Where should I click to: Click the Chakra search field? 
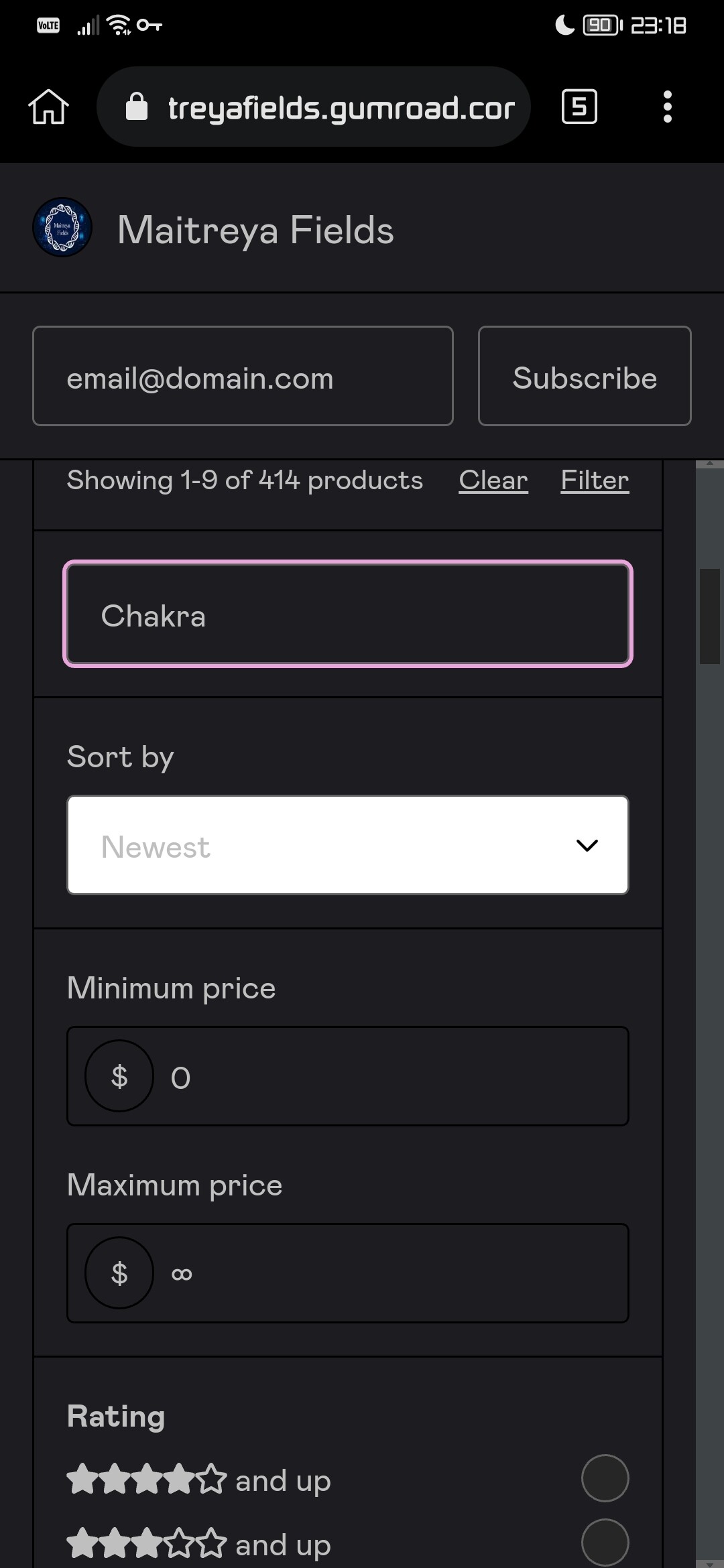coord(348,614)
